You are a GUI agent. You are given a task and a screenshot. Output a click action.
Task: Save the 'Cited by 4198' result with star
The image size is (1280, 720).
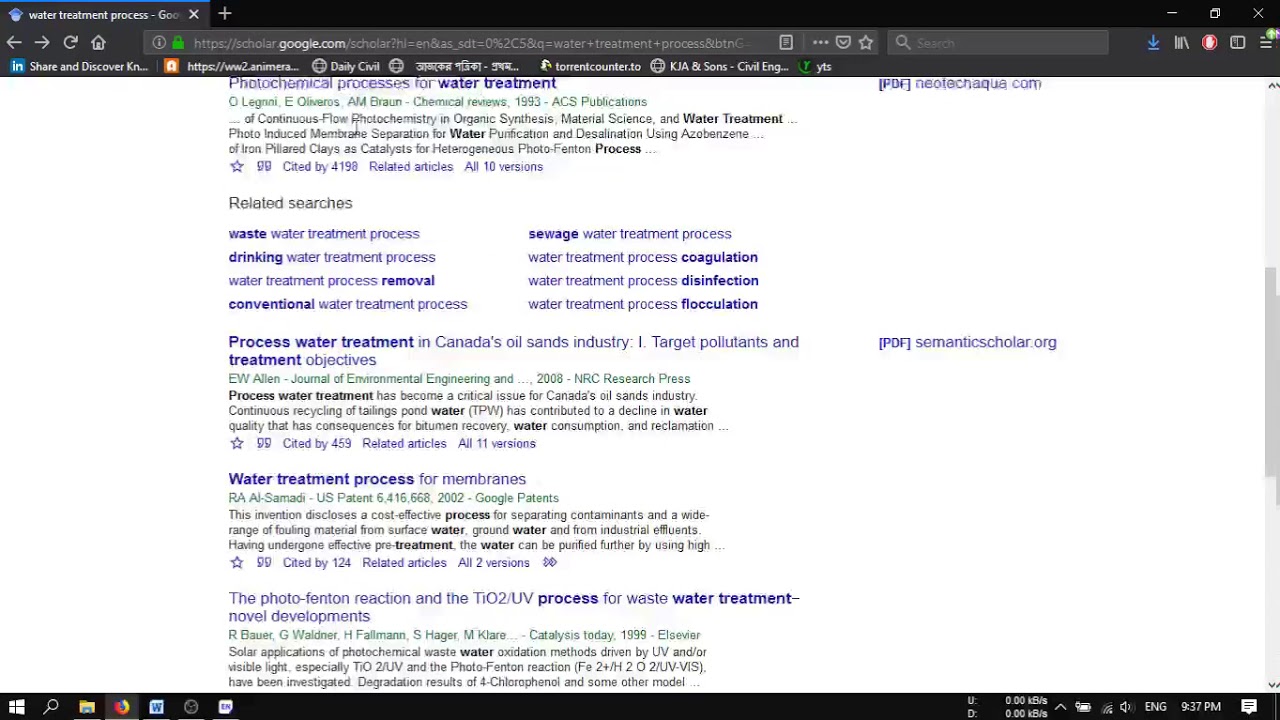click(x=236, y=167)
